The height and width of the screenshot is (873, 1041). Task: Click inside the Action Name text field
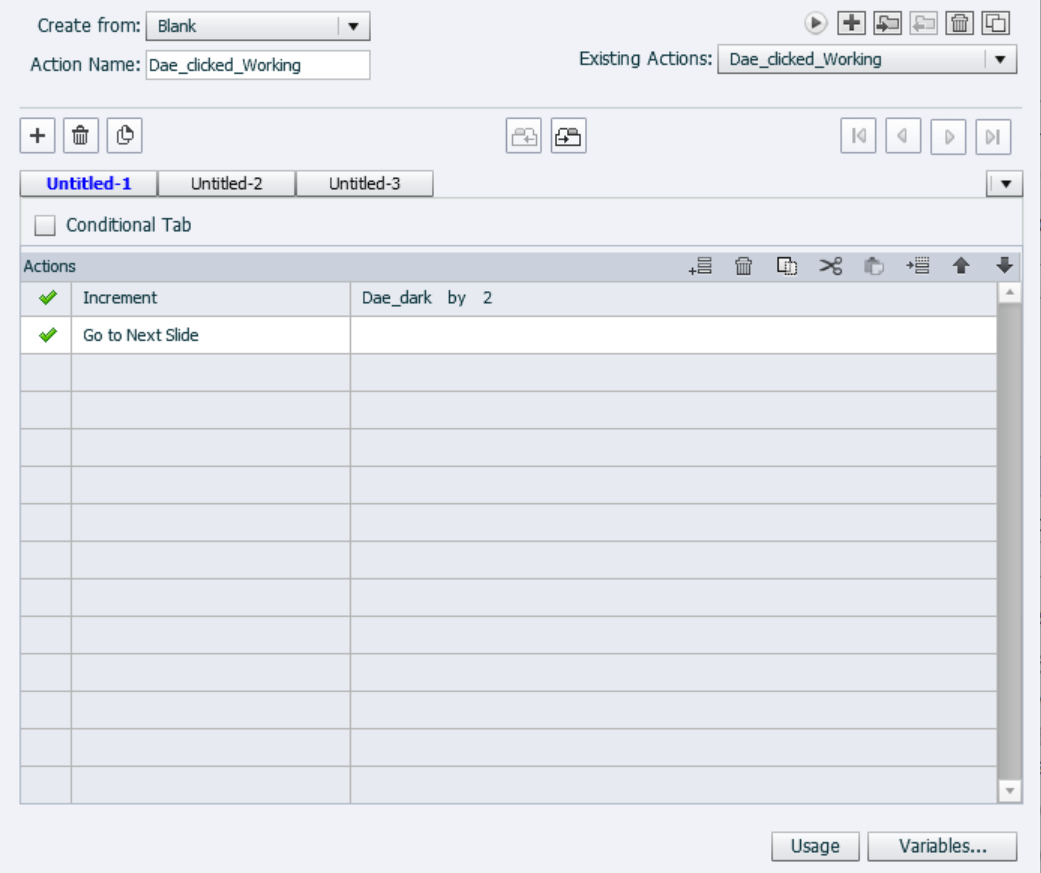click(x=257, y=65)
